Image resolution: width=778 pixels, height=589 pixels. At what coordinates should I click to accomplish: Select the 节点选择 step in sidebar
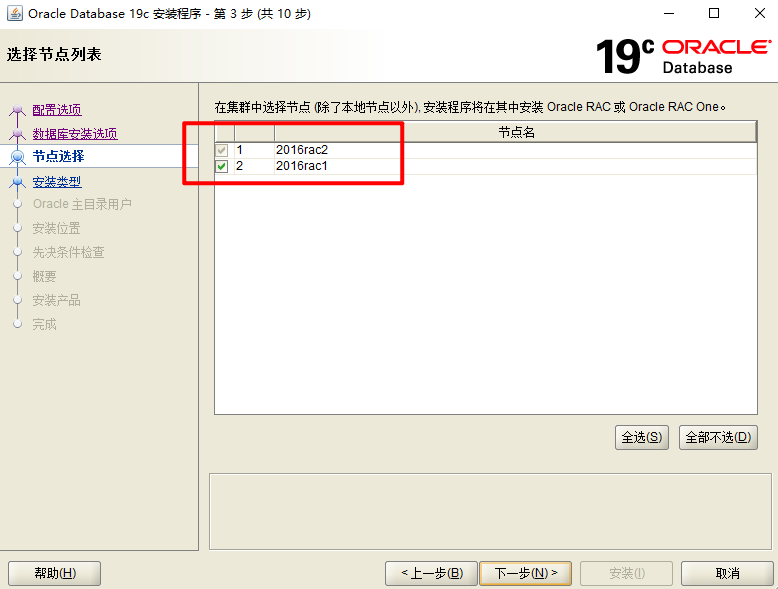coord(58,156)
